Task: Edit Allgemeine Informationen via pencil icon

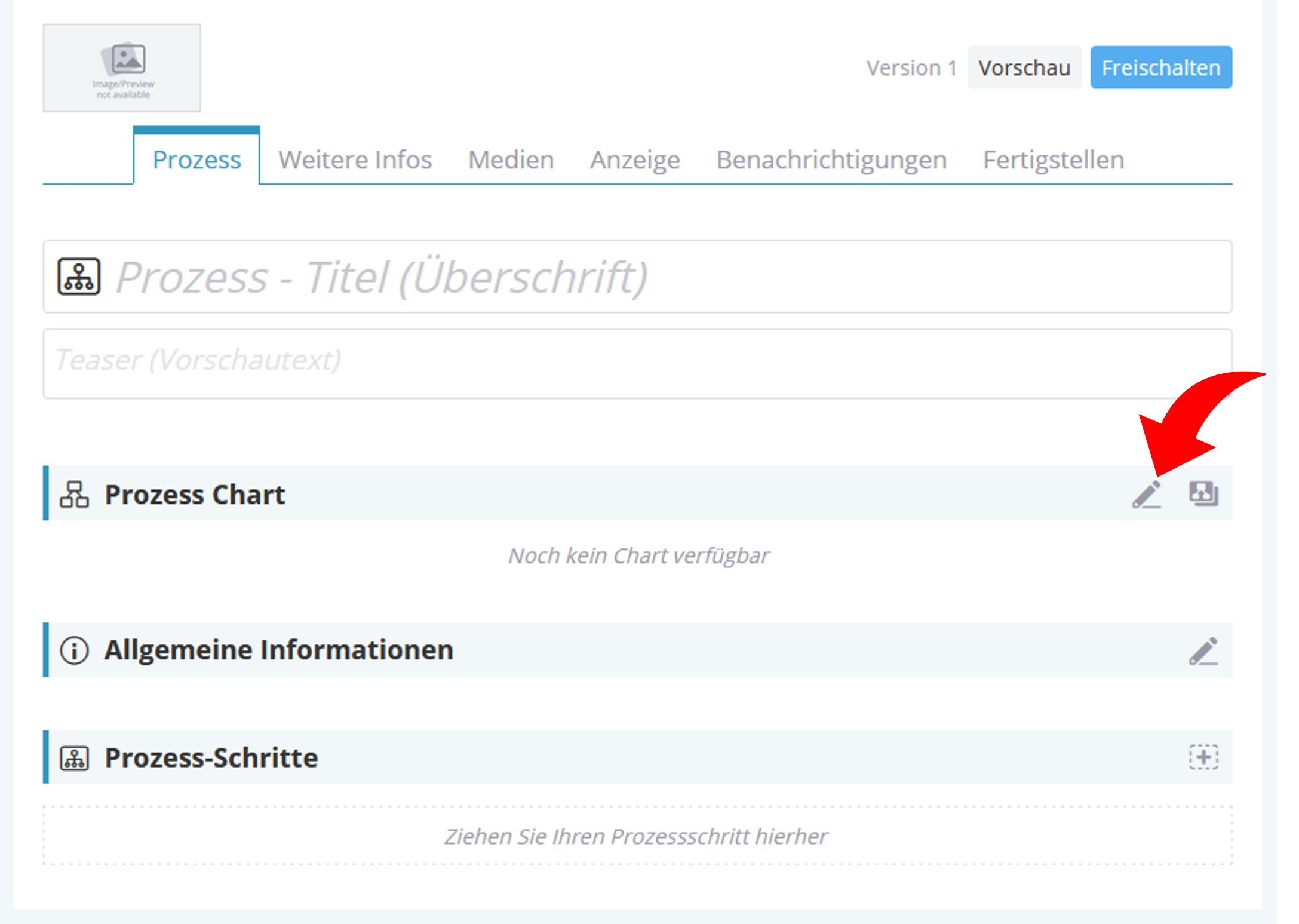Action: 1203,650
